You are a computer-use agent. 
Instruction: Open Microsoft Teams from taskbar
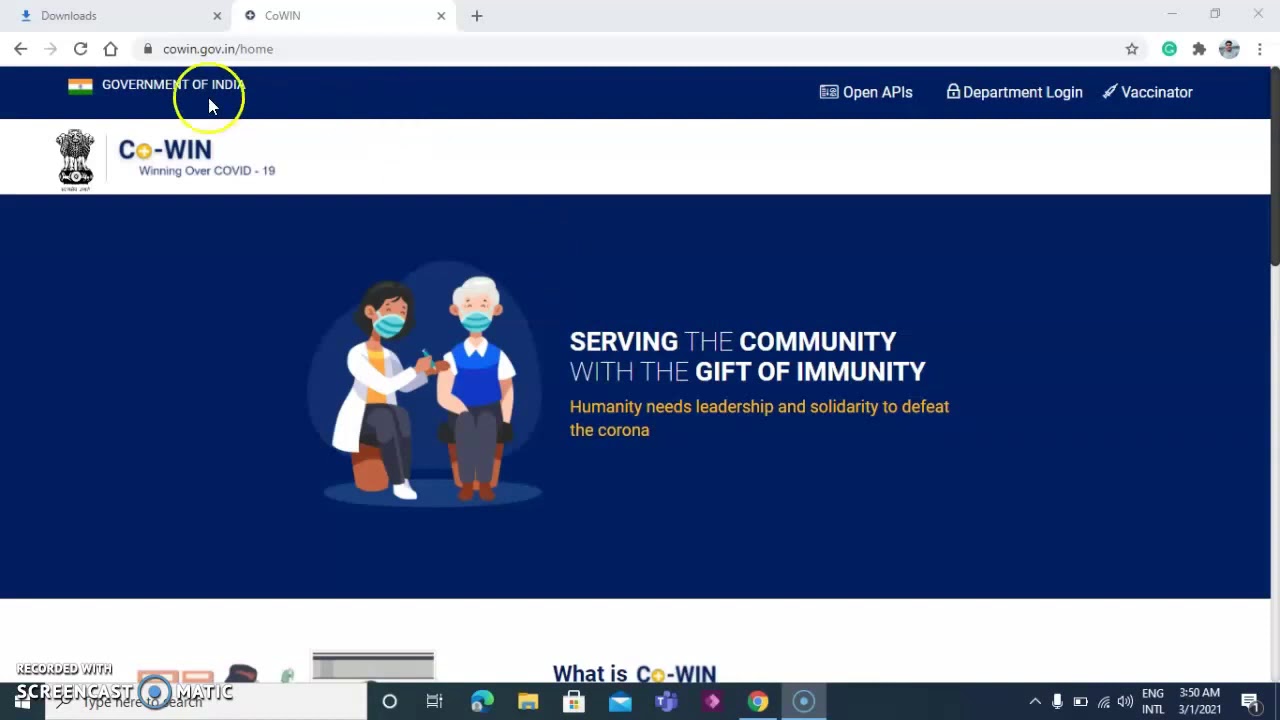pyautogui.click(x=666, y=702)
